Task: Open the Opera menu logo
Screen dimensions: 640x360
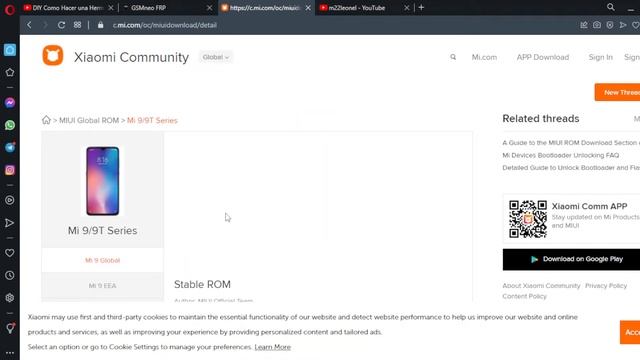Action: pyautogui.click(x=10, y=9)
